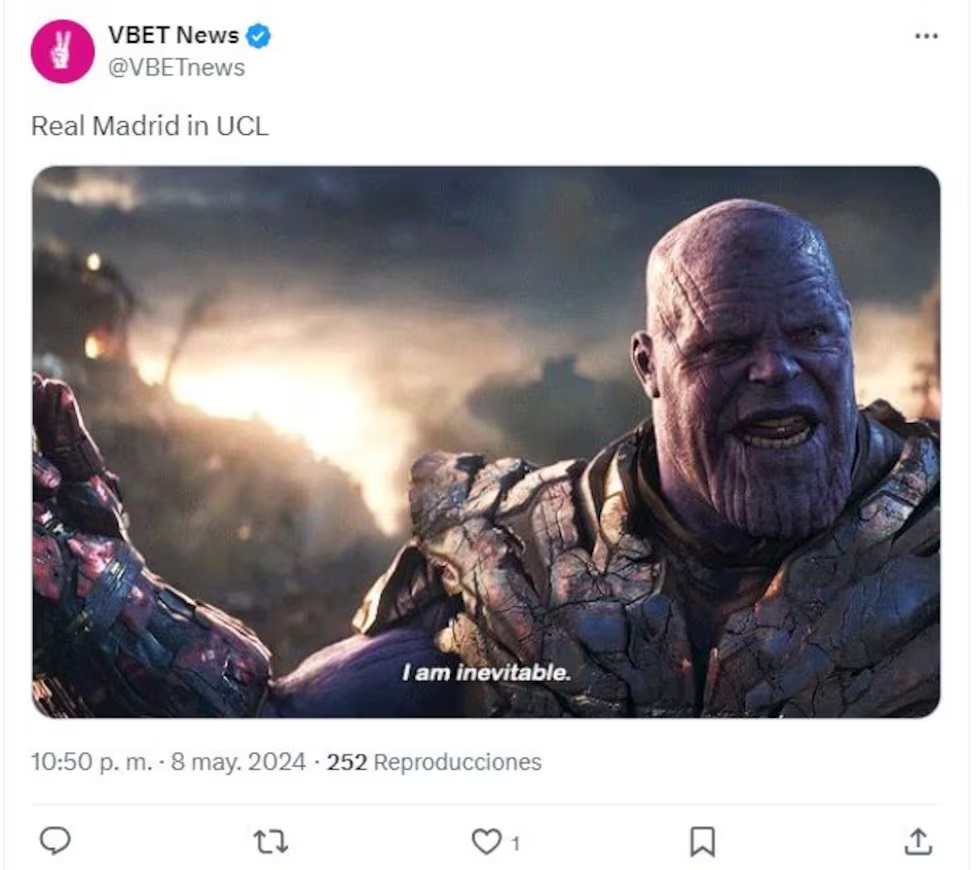Open the reply speech bubble icon

pos(55,841)
